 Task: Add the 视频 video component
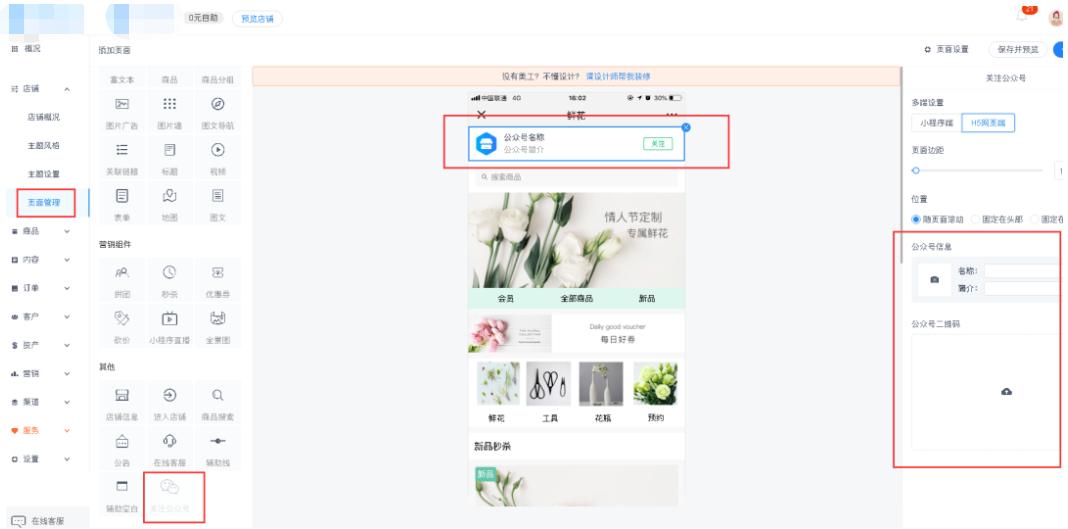(x=217, y=159)
